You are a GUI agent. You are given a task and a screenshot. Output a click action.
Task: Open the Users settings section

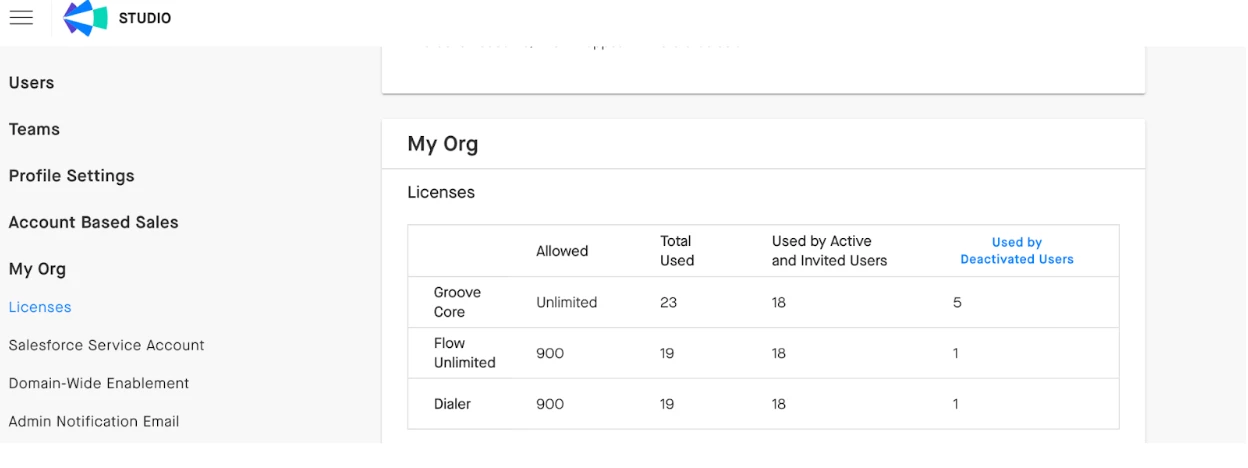pos(32,83)
